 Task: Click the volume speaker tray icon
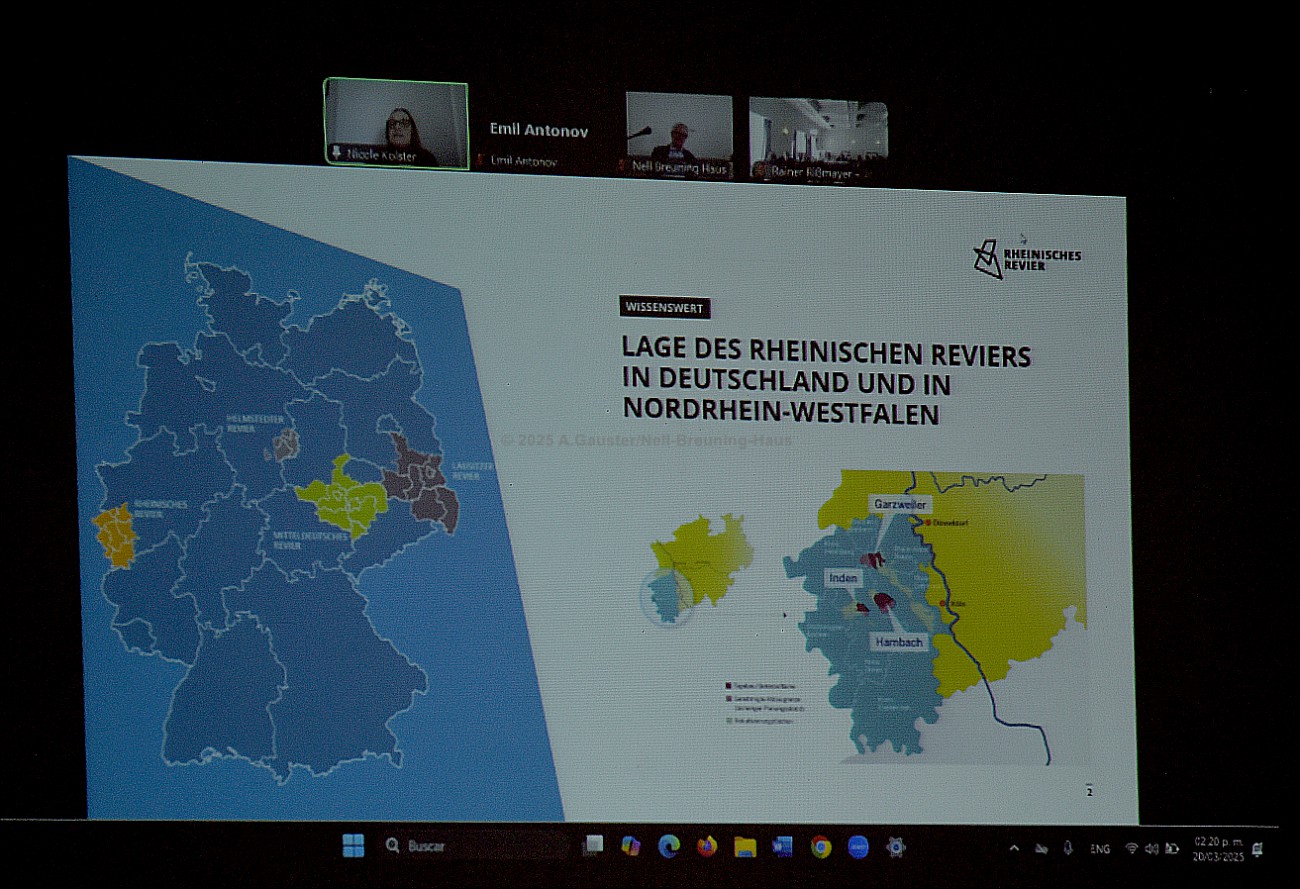tap(1151, 849)
